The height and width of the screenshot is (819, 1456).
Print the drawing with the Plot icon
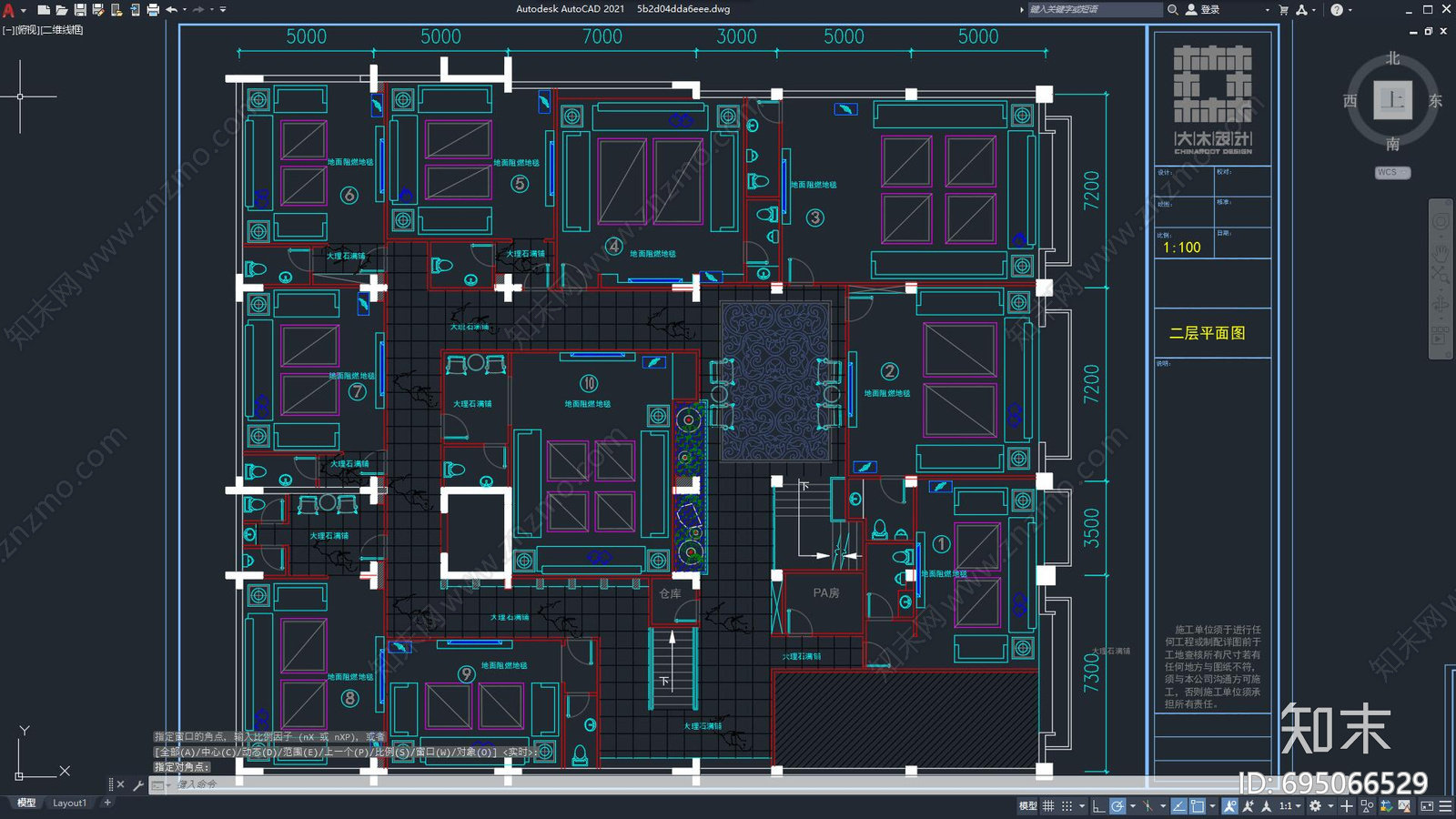click(x=153, y=10)
